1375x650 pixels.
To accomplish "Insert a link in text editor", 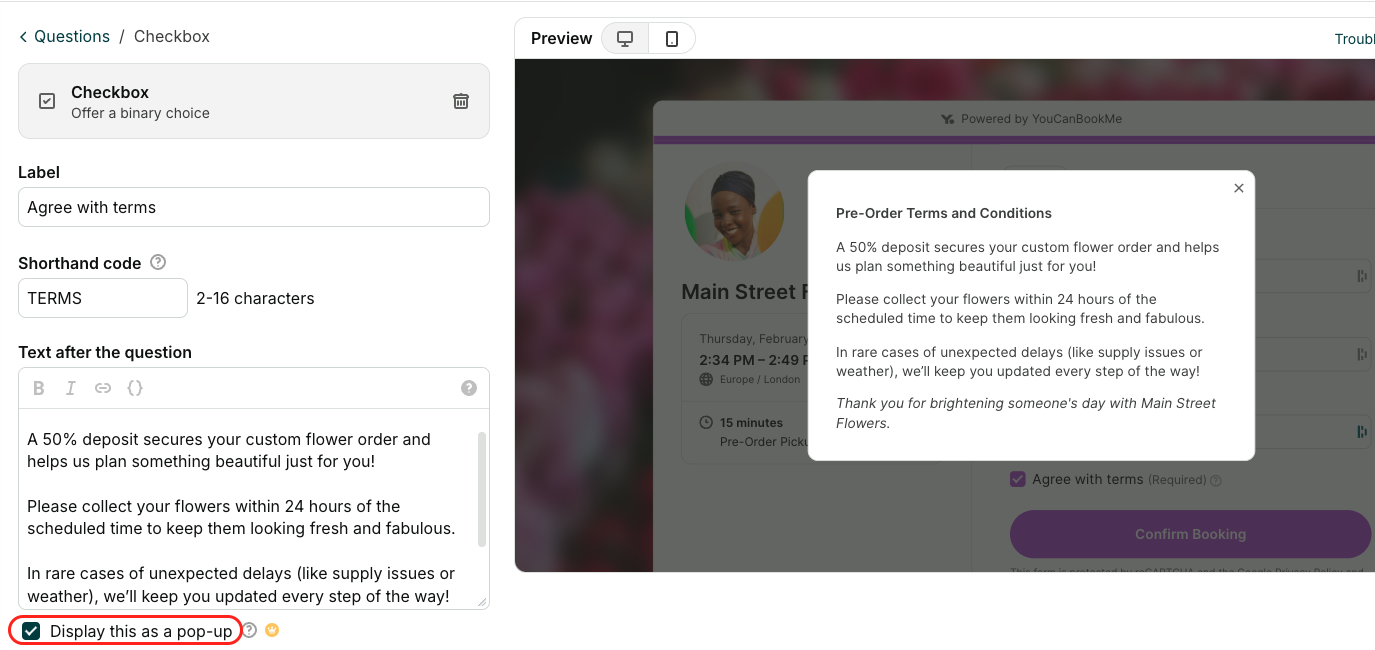I will (x=103, y=388).
